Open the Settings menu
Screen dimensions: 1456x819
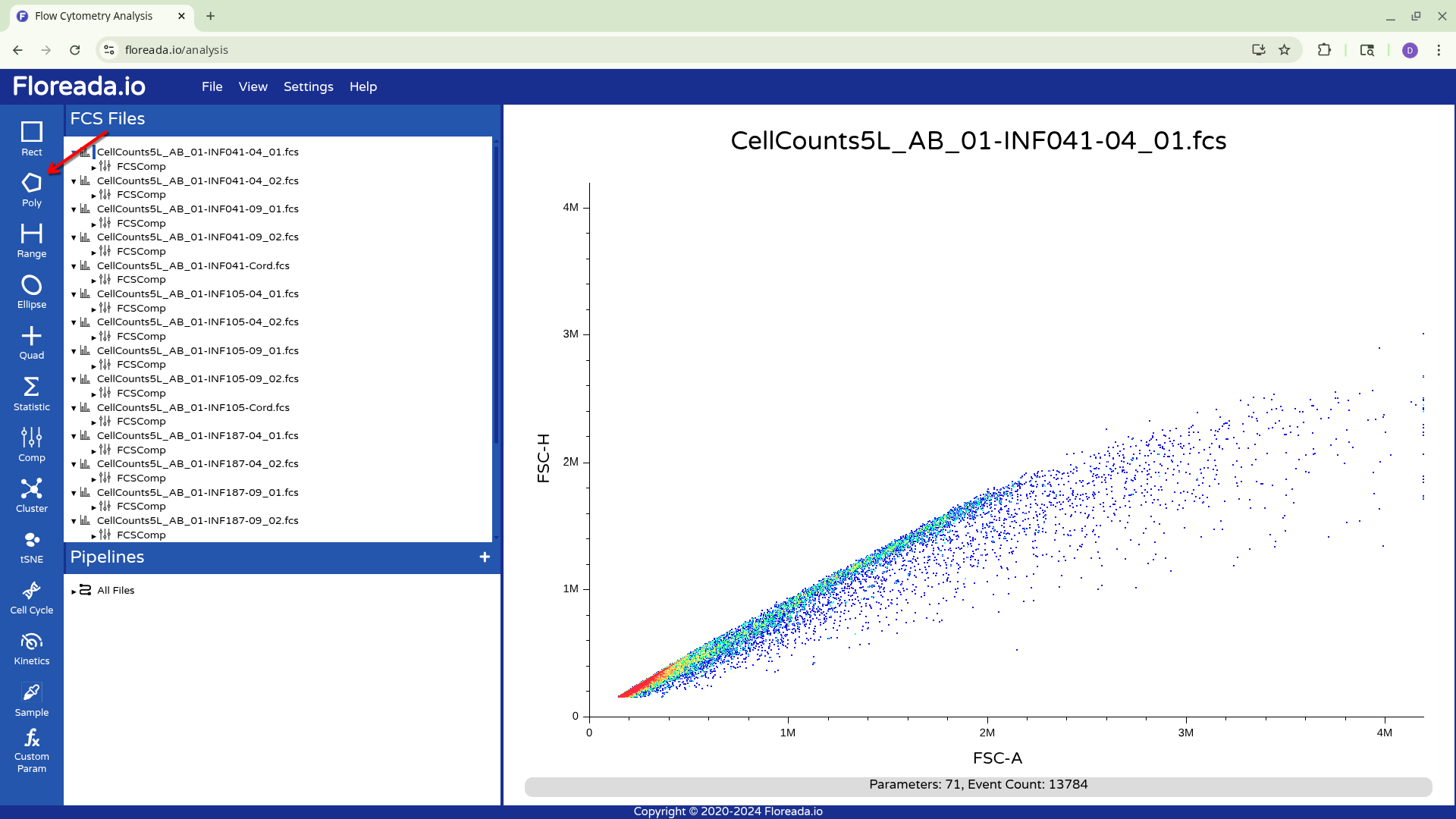308,86
